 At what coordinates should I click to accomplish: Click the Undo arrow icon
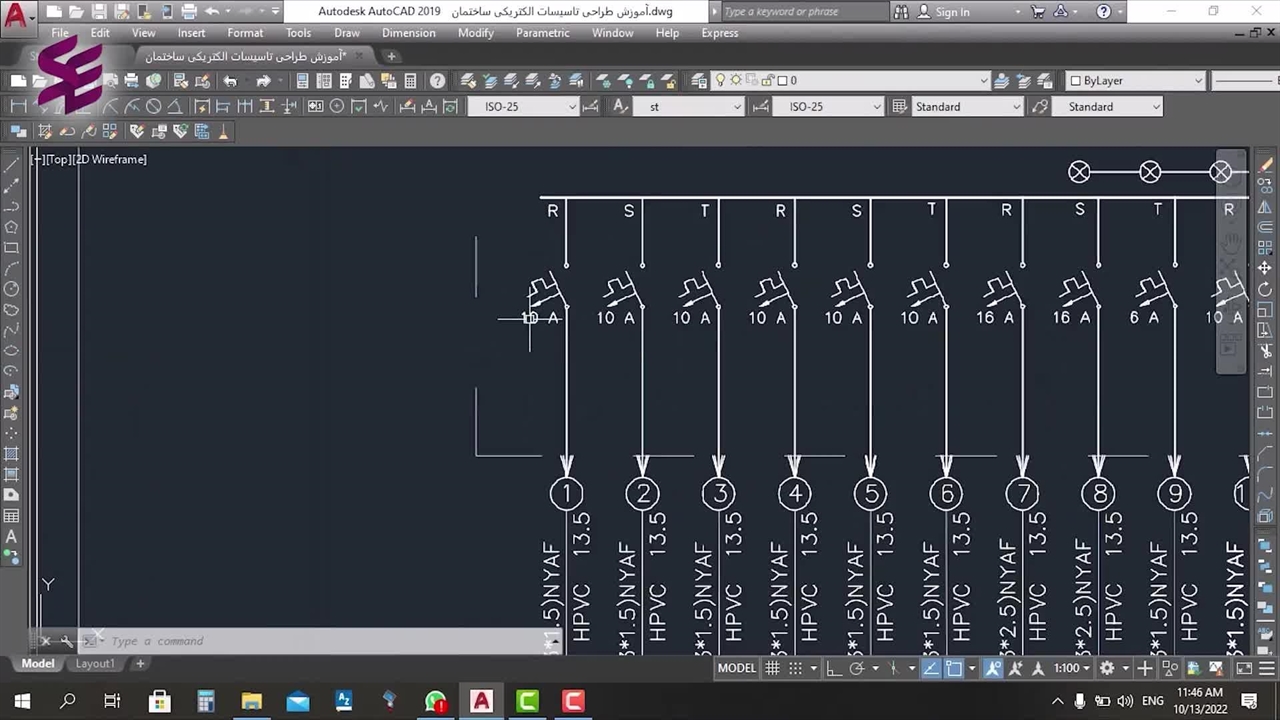tap(230, 81)
